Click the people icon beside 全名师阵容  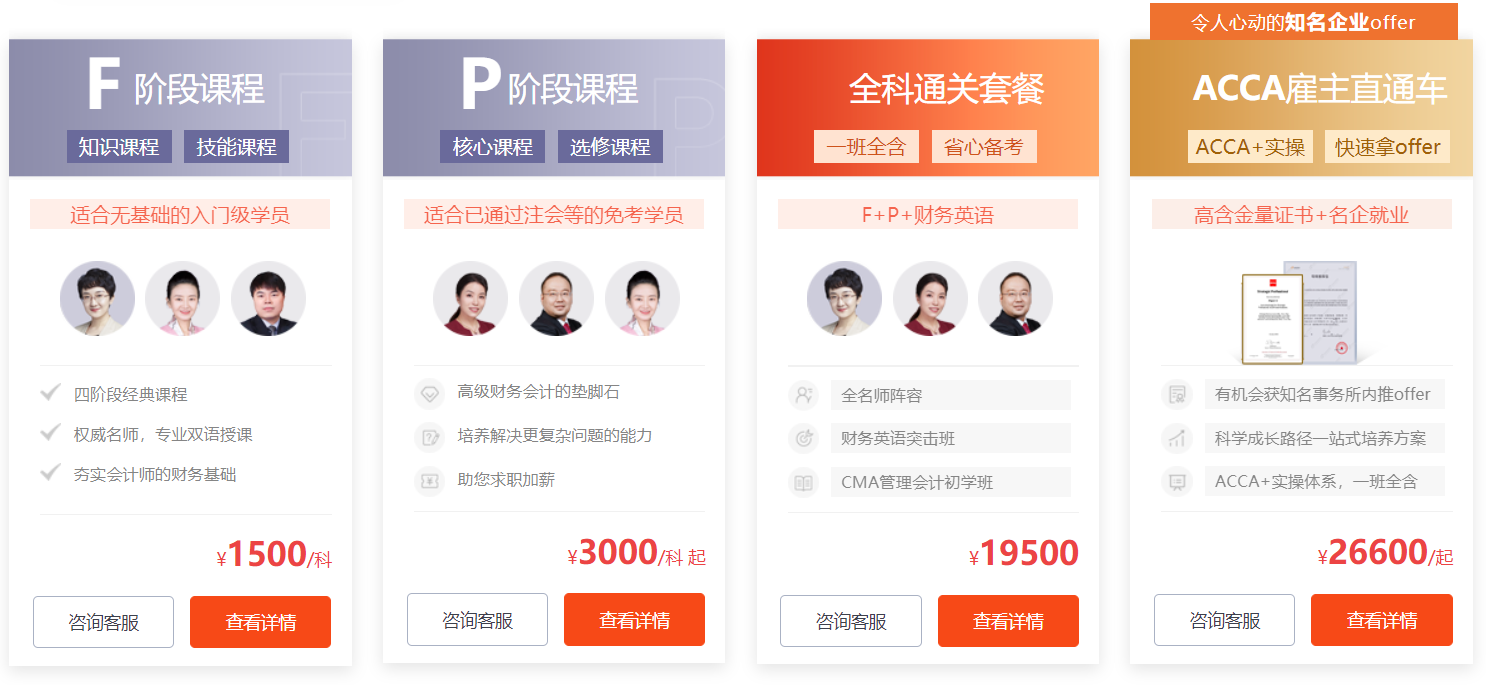(803, 395)
